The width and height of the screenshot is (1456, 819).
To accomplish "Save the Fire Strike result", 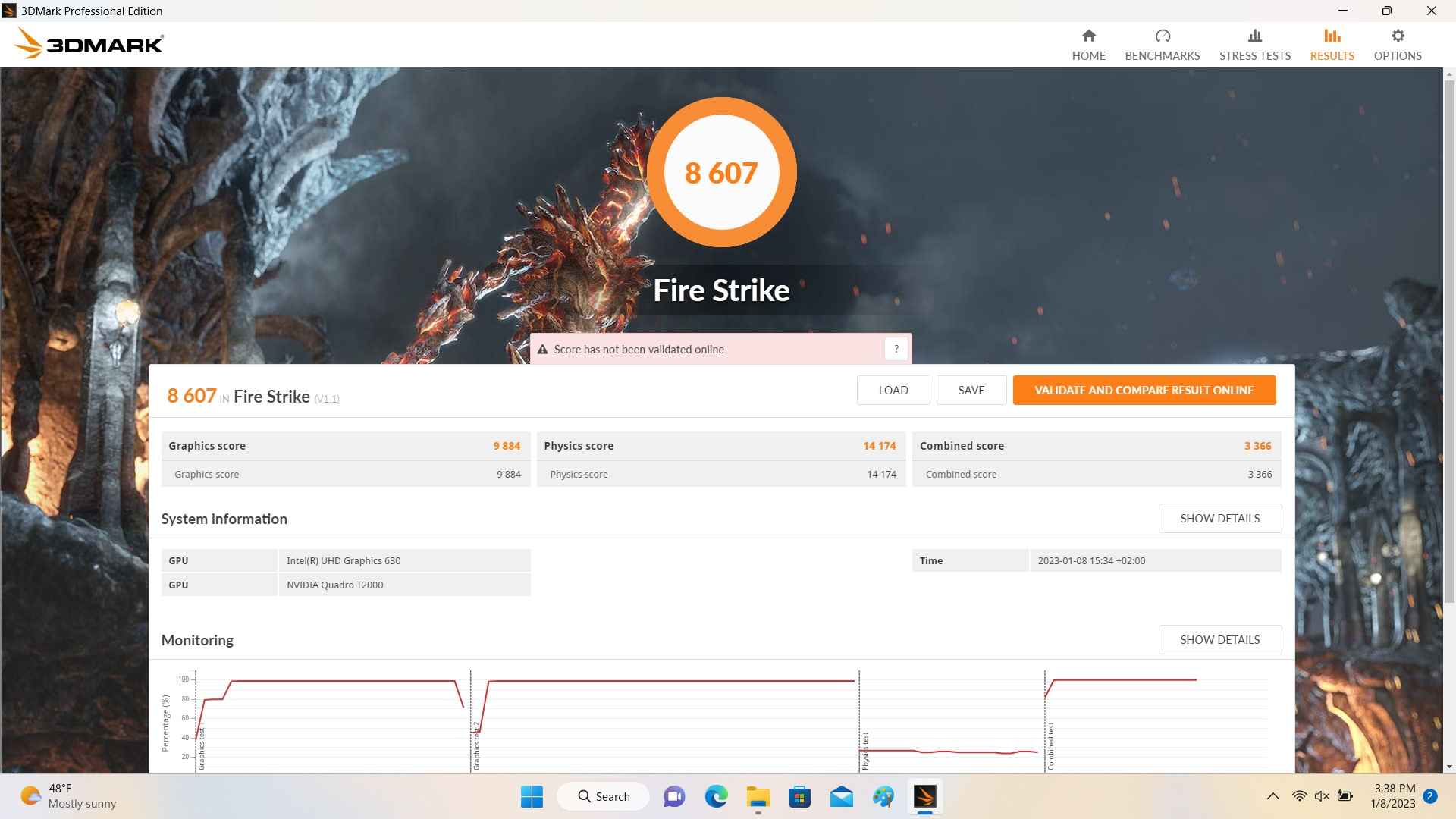I will pos(971,391).
